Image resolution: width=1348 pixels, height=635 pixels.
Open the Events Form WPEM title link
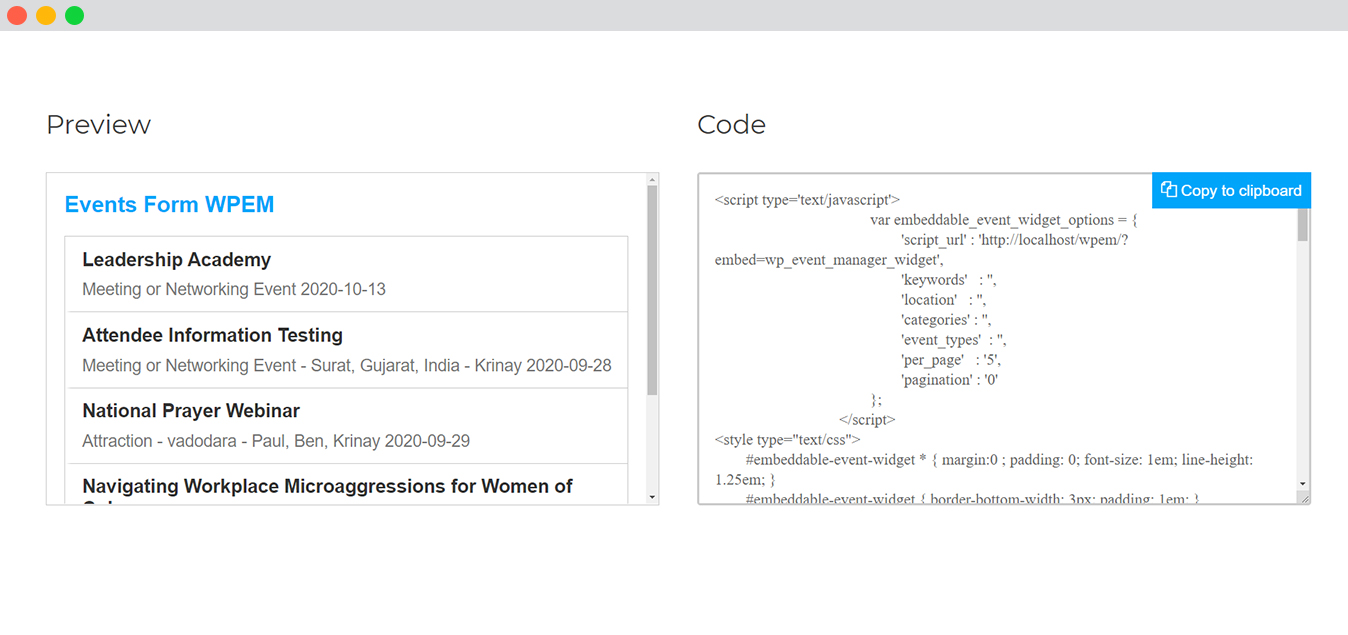(169, 205)
